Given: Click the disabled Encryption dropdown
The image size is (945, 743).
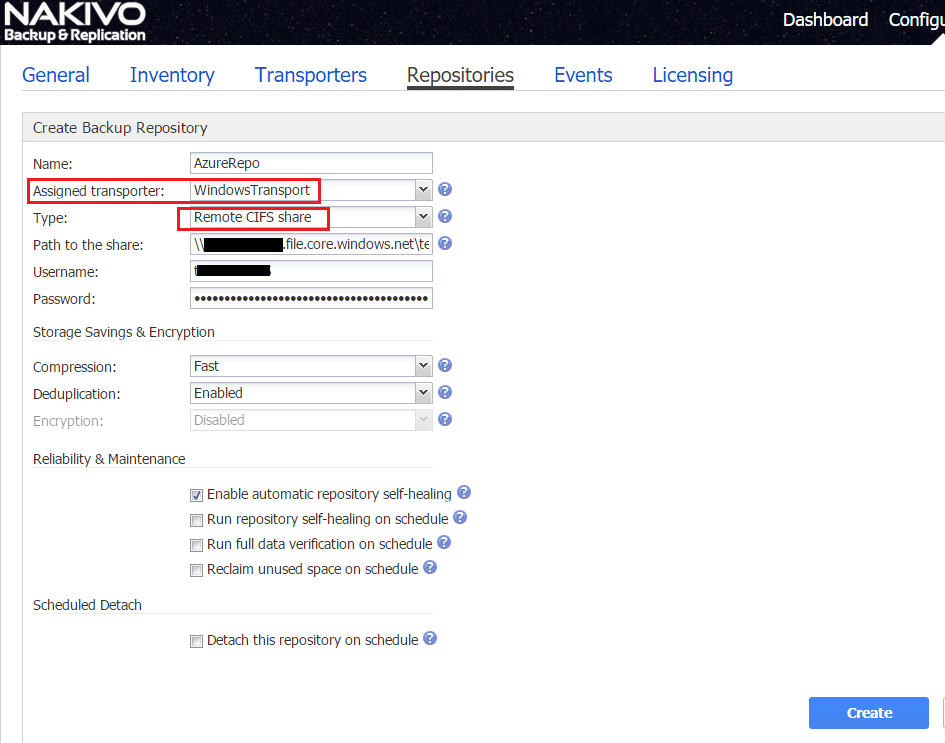Looking at the screenshot, I should click(x=311, y=420).
